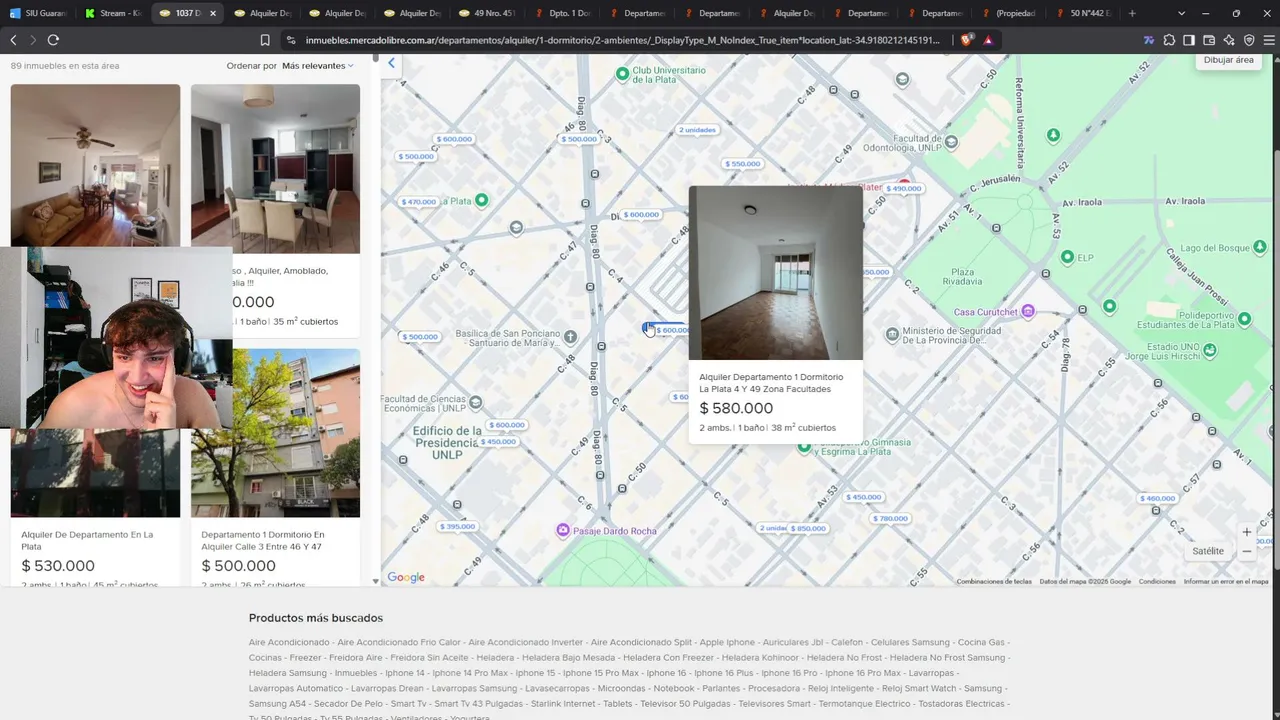Switch to the Stream - Kick tab

click(113, 13)
